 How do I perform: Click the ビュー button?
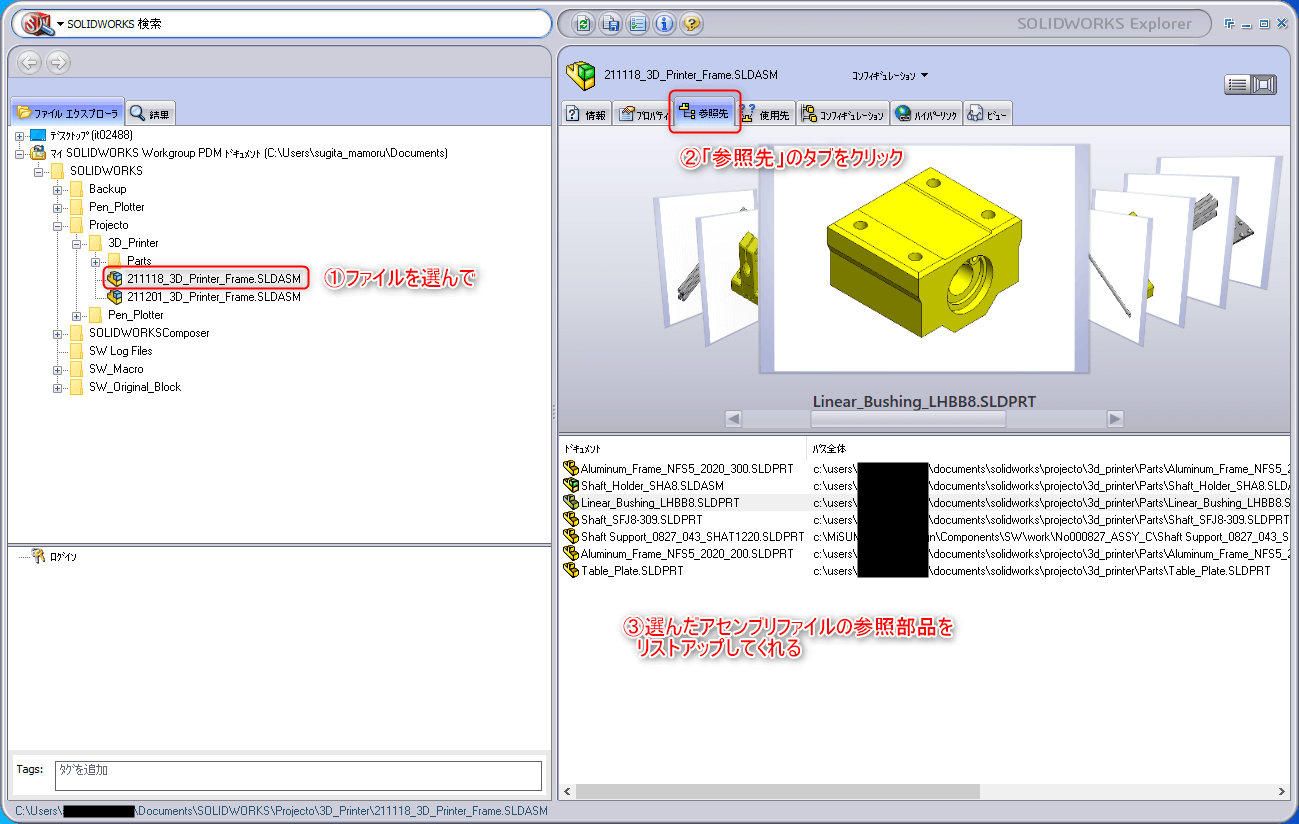click(x=988, y=113)
